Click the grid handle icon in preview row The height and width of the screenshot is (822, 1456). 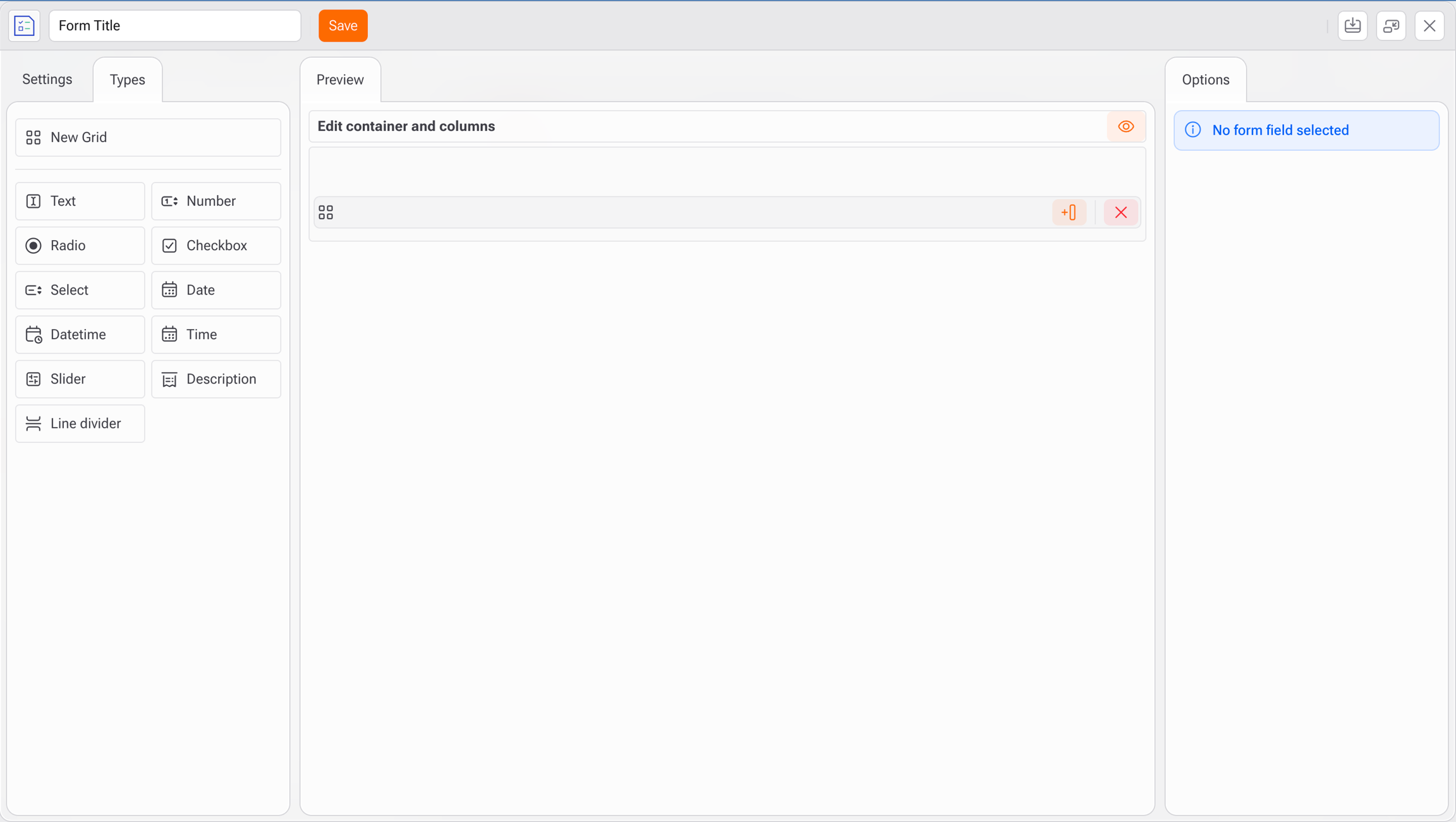[326, 212]
